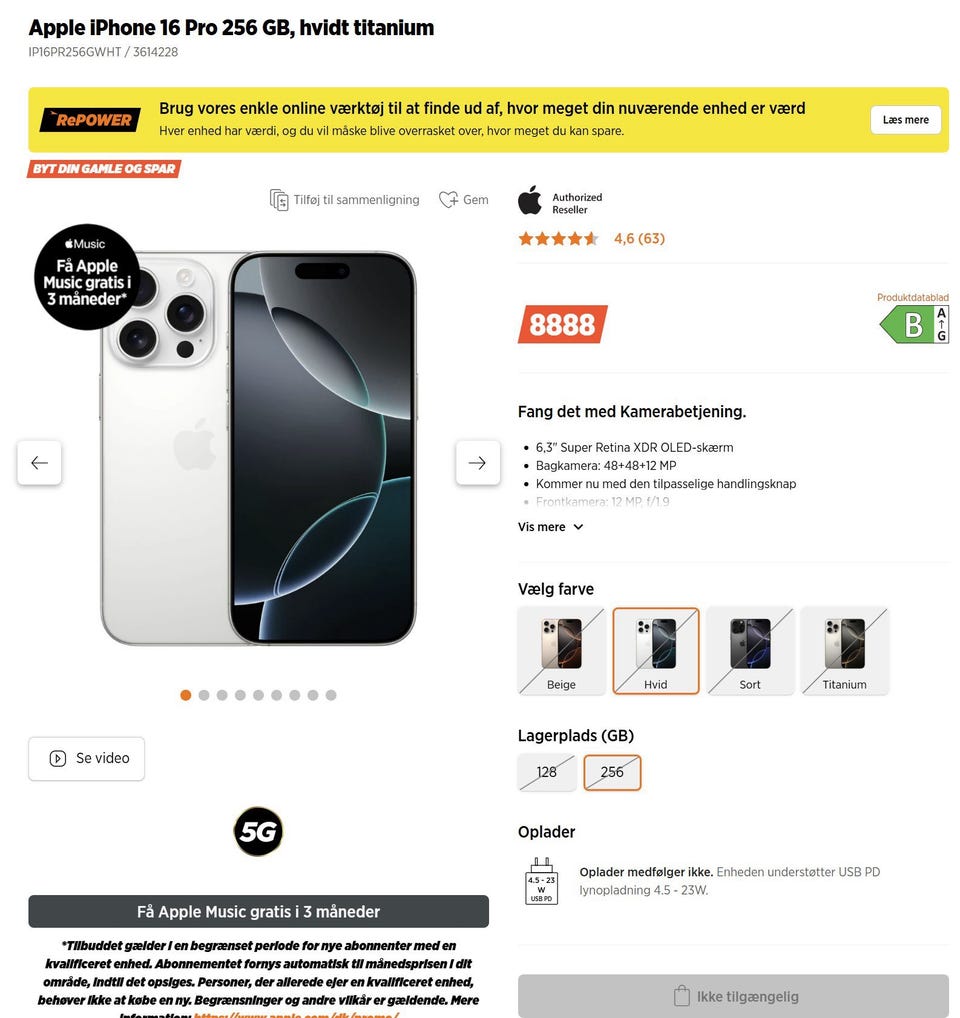Choose the Beige color variant
Image resolution: width=960 pixels, height=1018 pixels.
(x=561, y=651)
